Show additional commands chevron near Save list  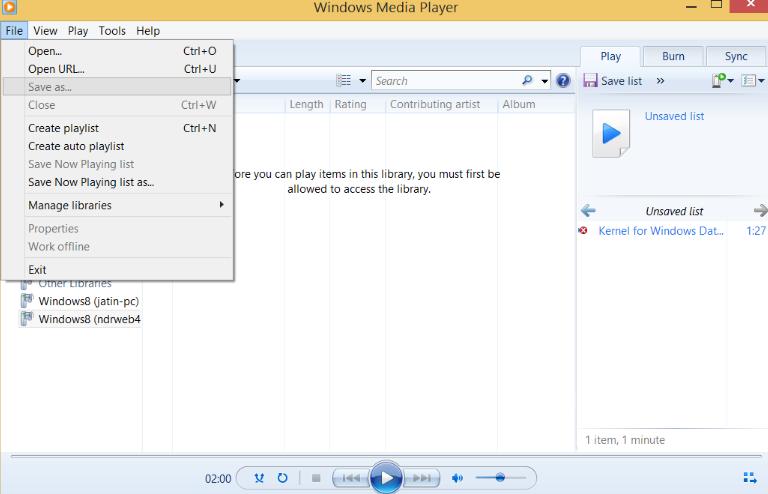point(660,81)
